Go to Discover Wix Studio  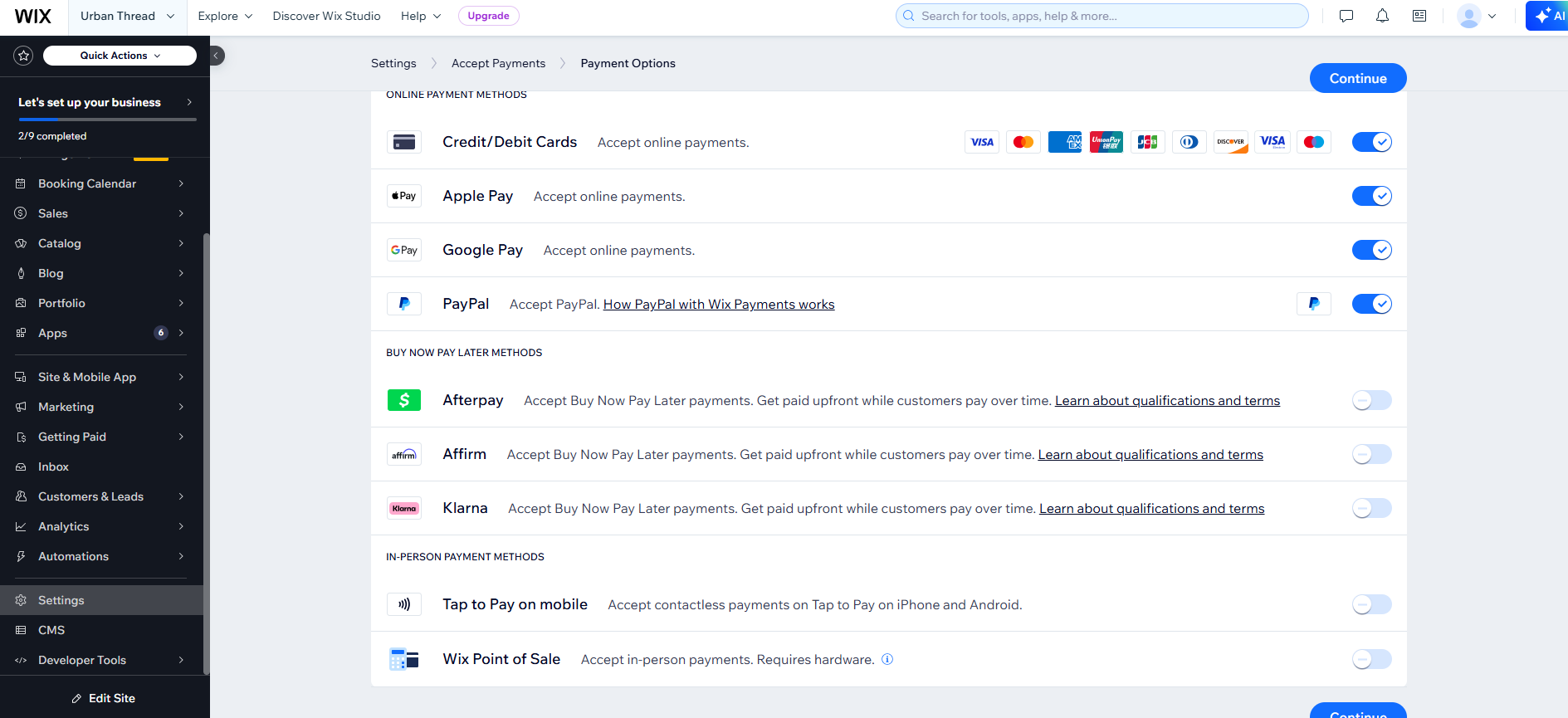pyautogui.click(x=326, y=16)
